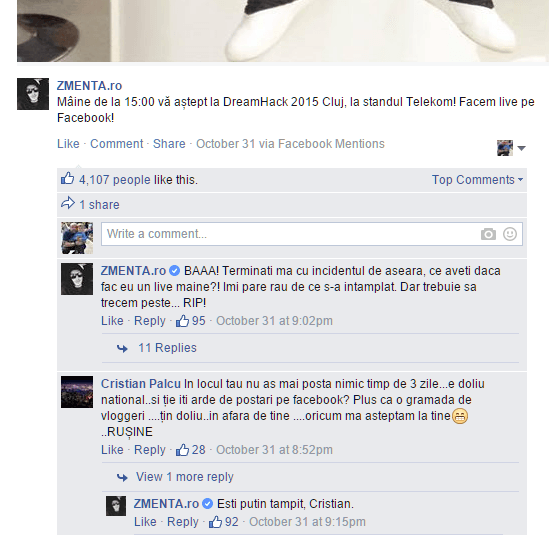
Task: Click the camera icon in comment box
Action: pyautogui.click(x=488, y=234)
